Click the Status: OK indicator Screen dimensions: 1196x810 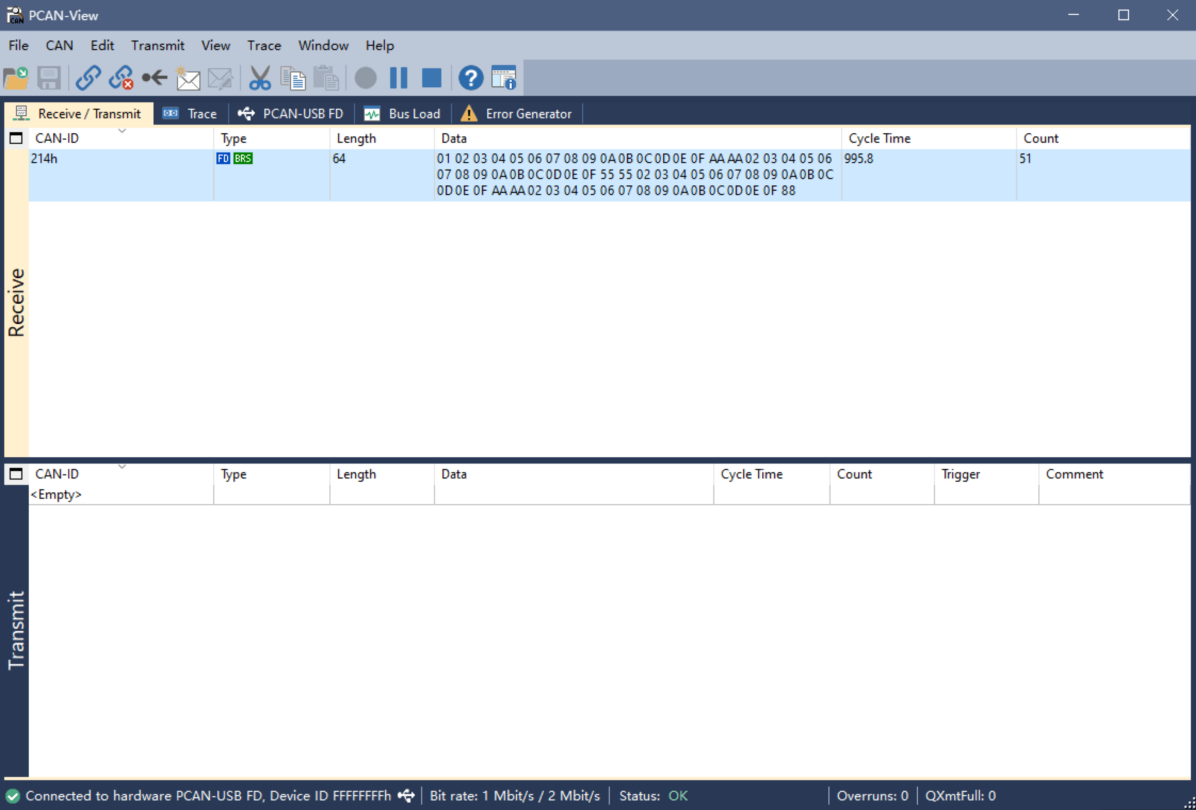pyautogui.click(x=654, y=796)
